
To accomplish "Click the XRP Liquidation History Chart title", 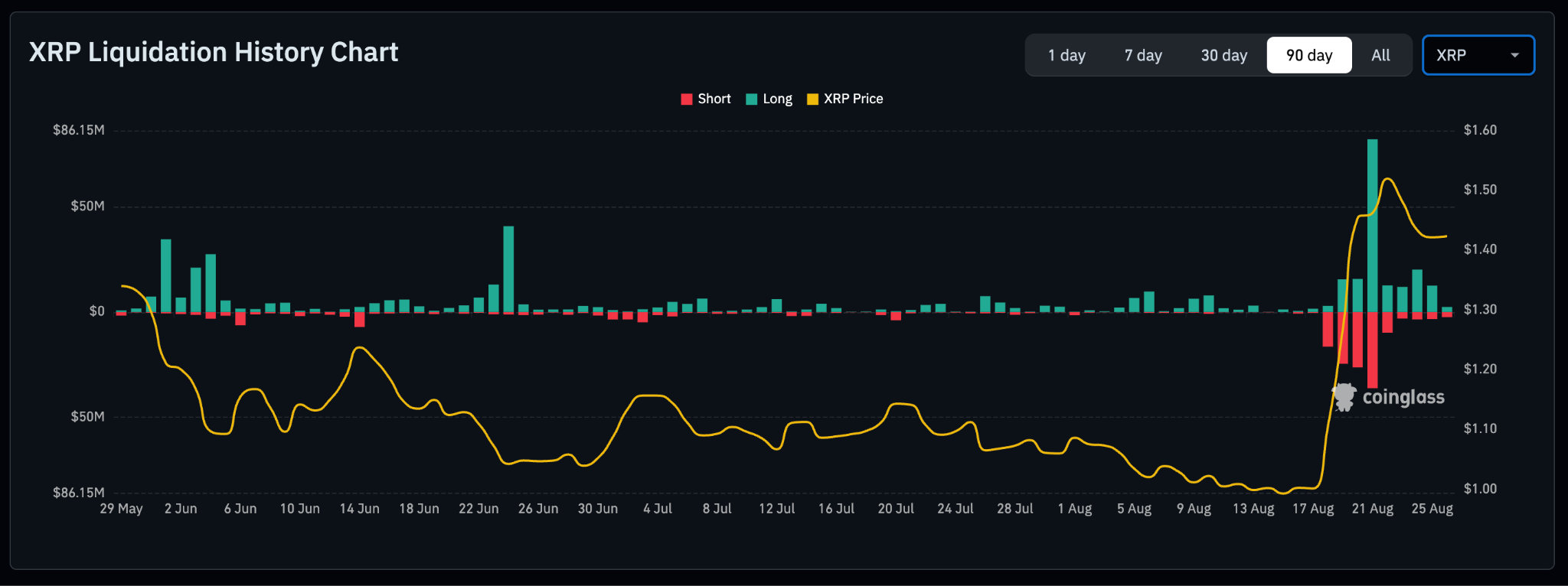I will click(x=214, y=52).
